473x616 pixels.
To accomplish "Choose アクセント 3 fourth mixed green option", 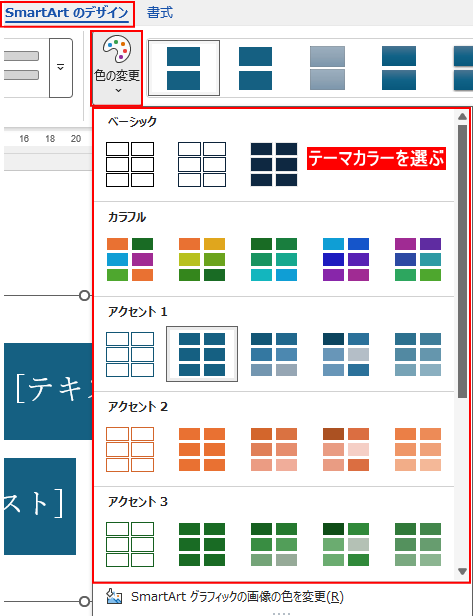I will pos(346,544).
